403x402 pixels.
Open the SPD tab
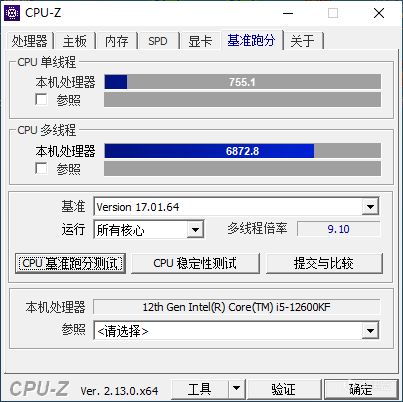158,41
